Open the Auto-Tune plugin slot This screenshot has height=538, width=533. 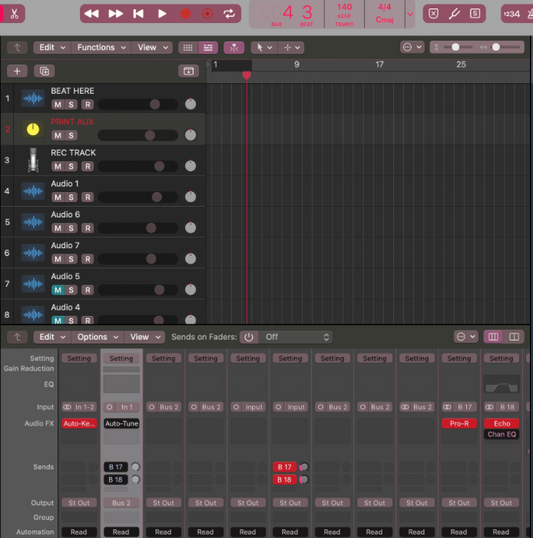tap(121, 423)
